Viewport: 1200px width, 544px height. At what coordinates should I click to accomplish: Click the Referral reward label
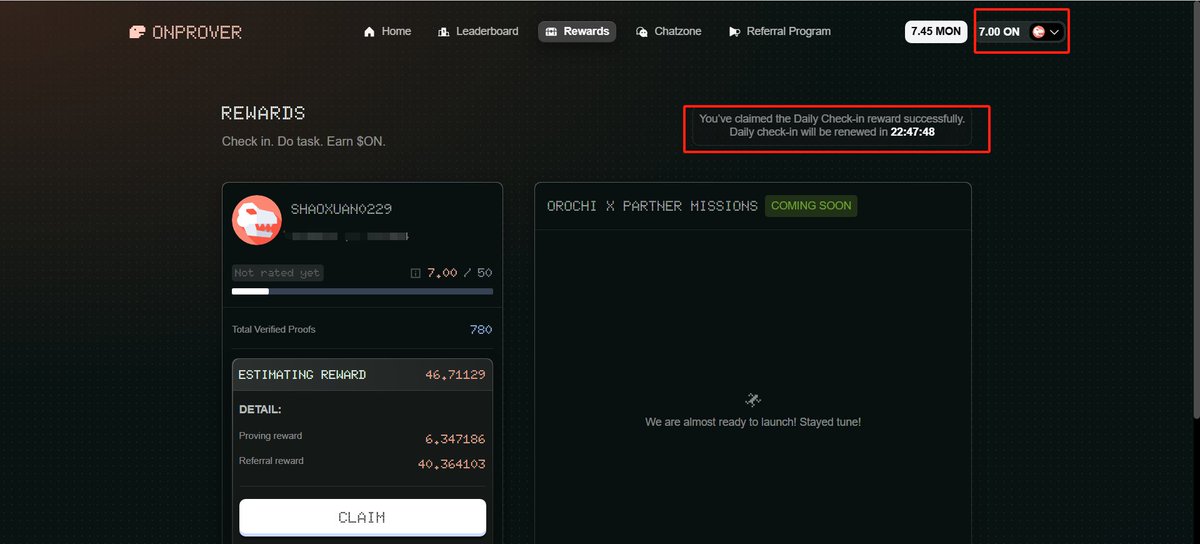(271, 461)
